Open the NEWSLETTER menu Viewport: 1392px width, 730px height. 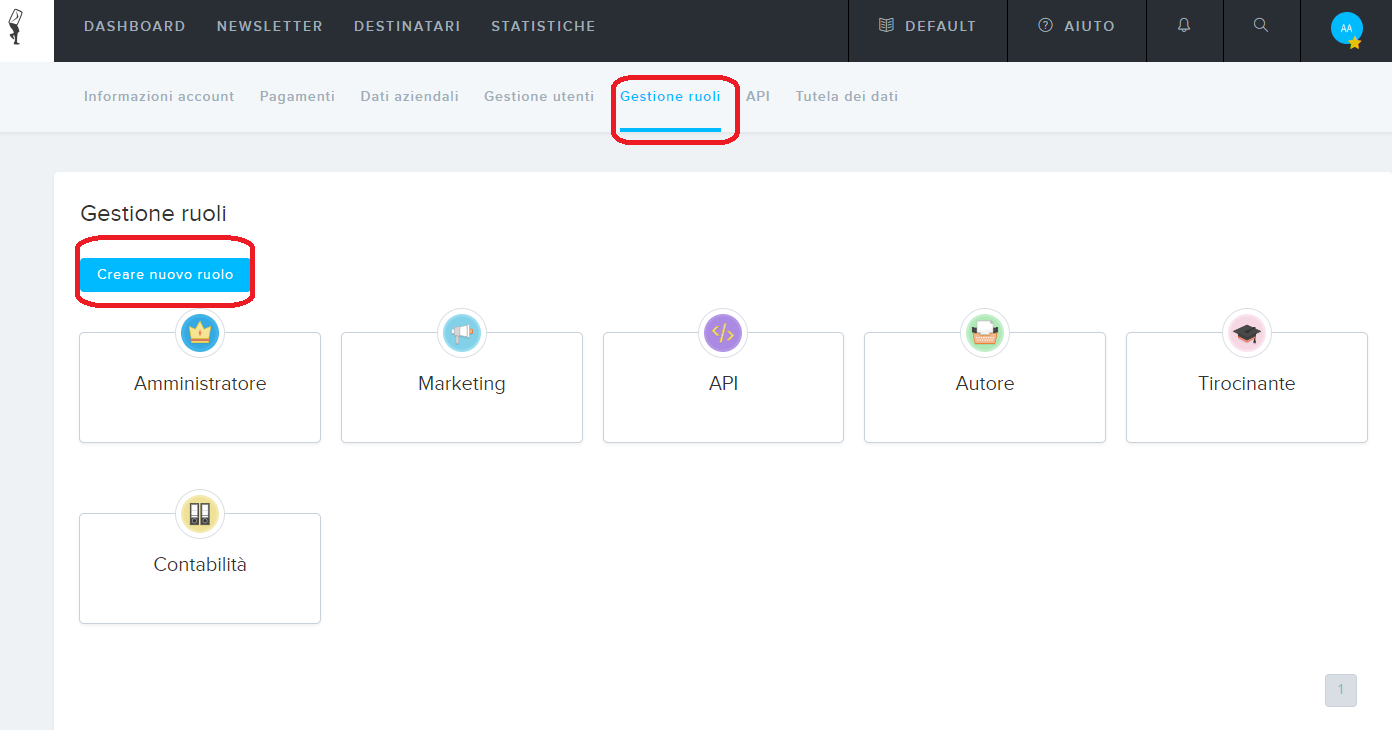pyautogui.click(x=270, y=27)
